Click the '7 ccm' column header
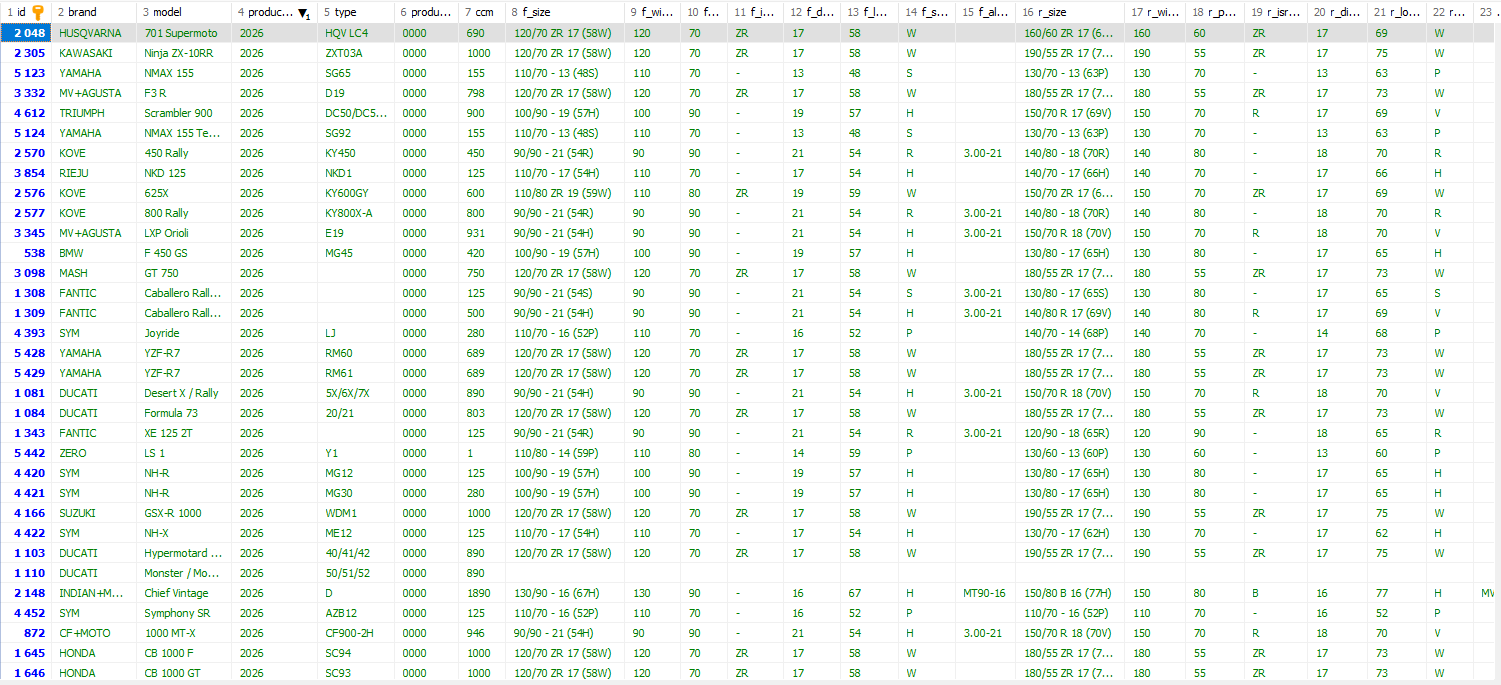 482,12
